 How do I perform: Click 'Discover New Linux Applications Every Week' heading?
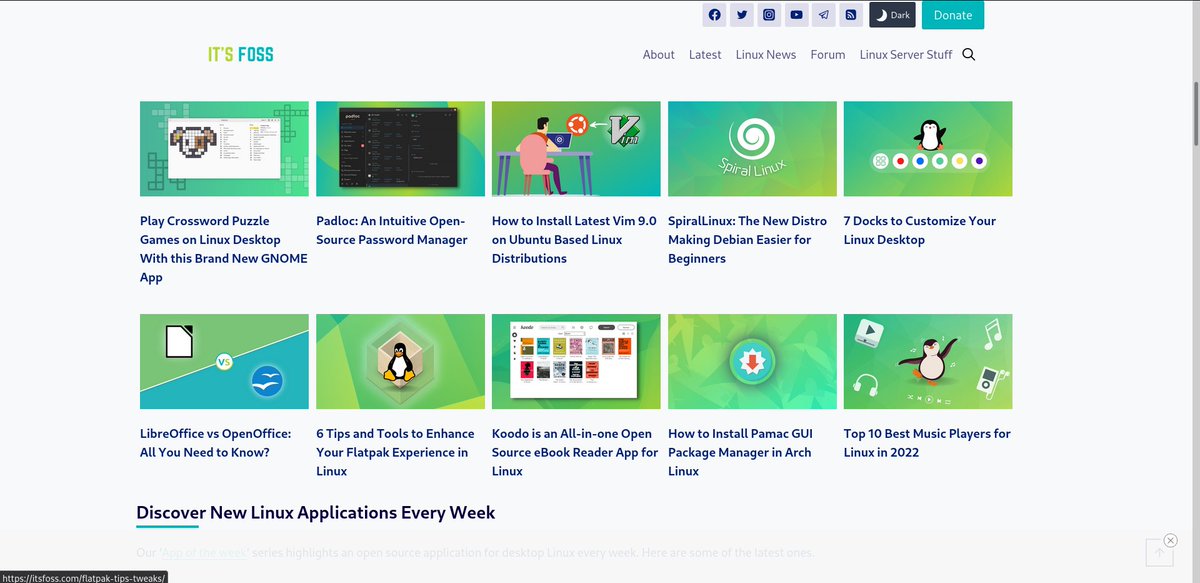pos(316,512)
